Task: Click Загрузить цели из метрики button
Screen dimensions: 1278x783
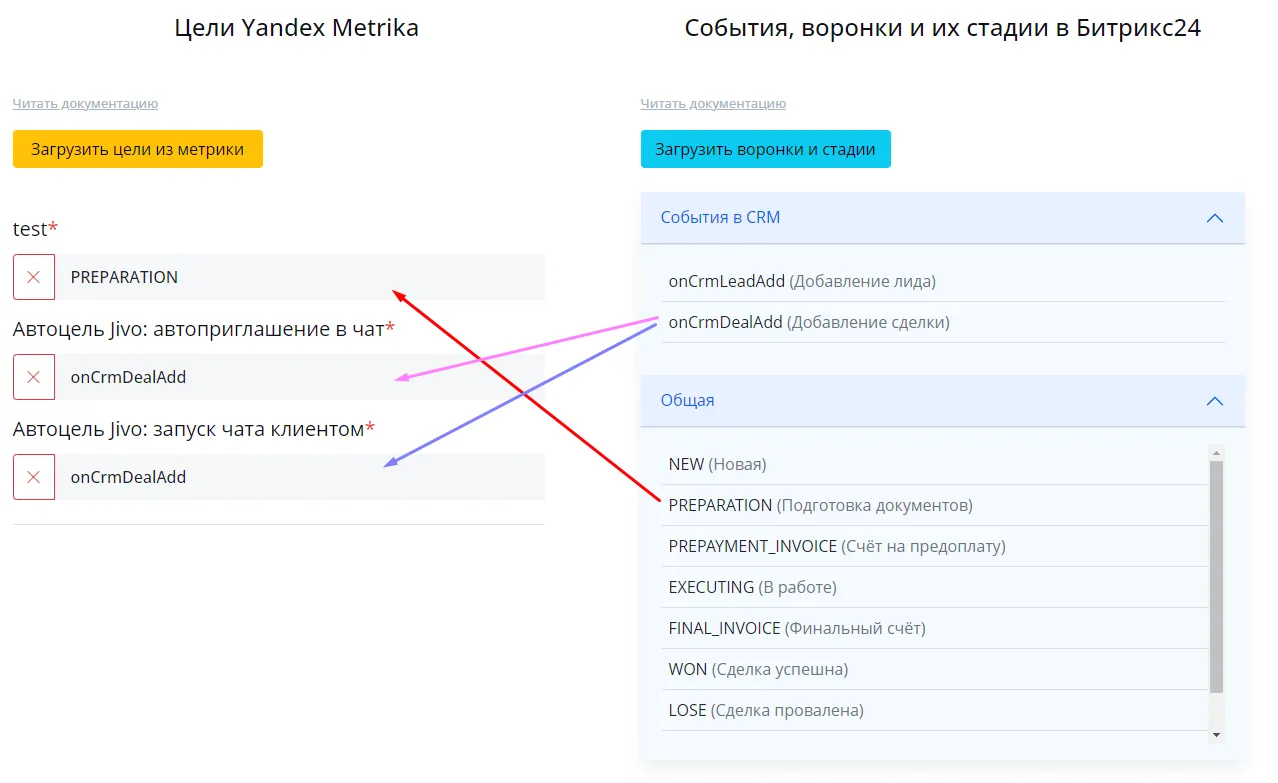Action: click(x=138, y=149)
